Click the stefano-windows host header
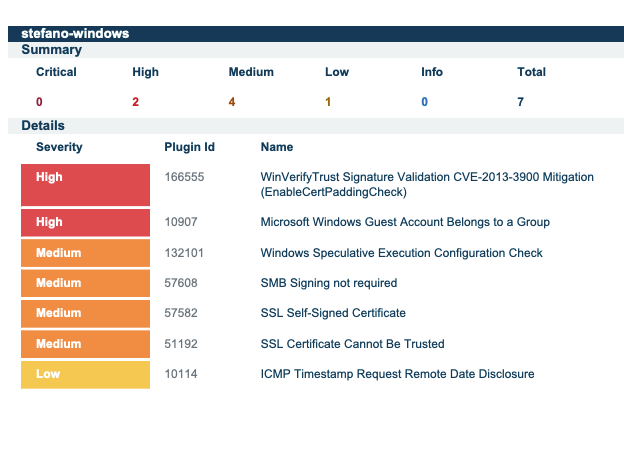 [75, 34]
